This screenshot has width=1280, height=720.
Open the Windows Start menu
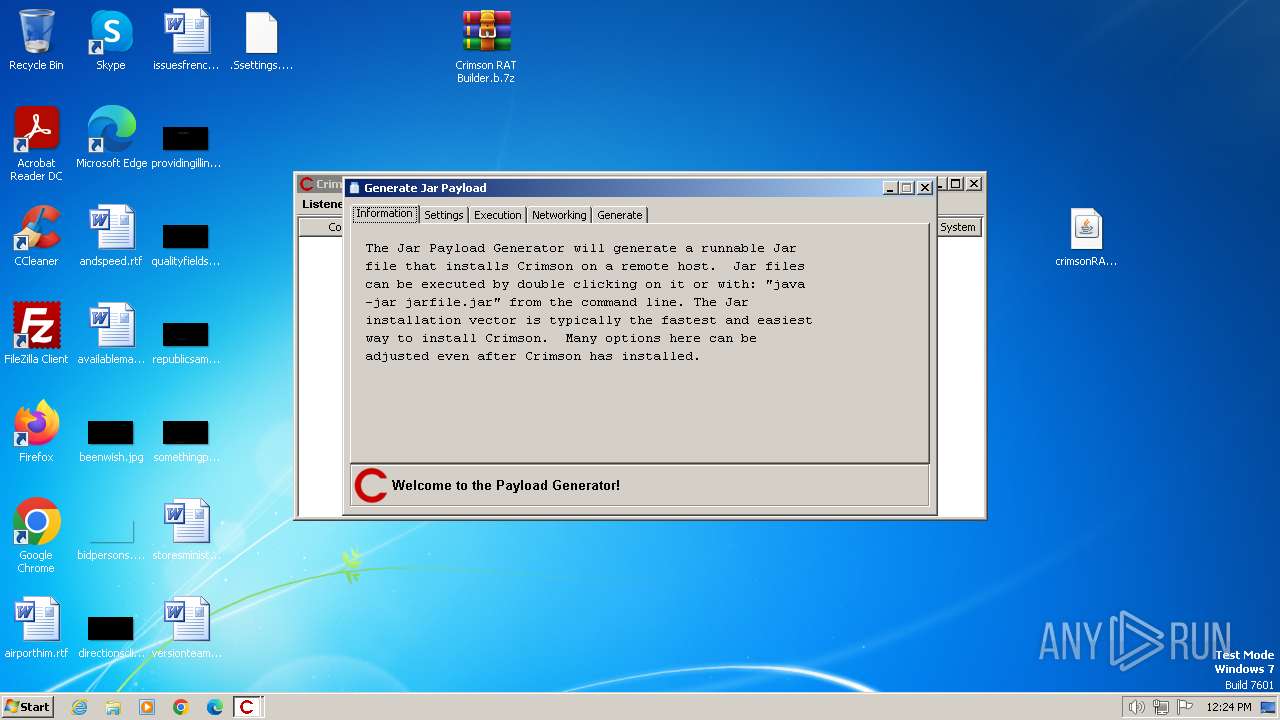[28, 707]
